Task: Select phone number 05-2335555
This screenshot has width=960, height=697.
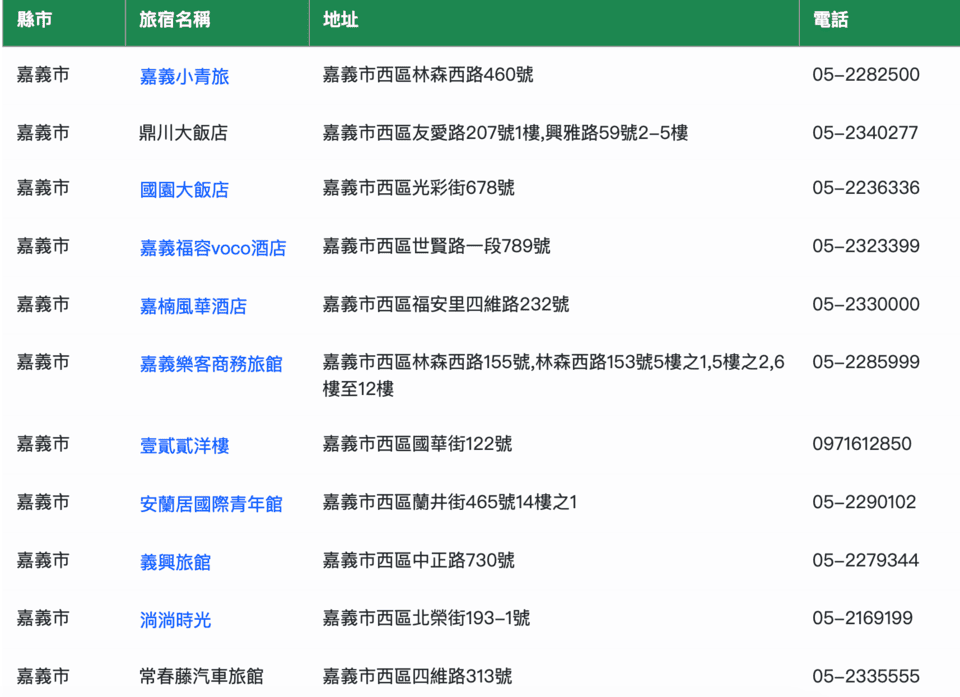Action: click(866, 676)
